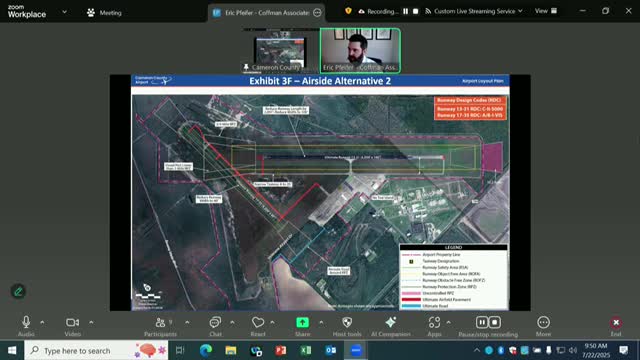Click Recording status label
Image resolution: width=640 pixels, height=360 pixels.
[382, 11]
